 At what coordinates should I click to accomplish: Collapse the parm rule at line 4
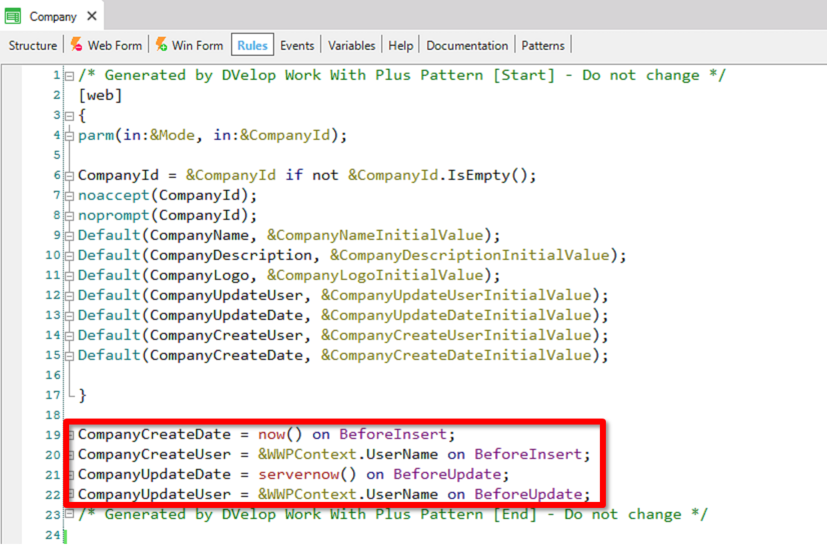click(69, 136)
